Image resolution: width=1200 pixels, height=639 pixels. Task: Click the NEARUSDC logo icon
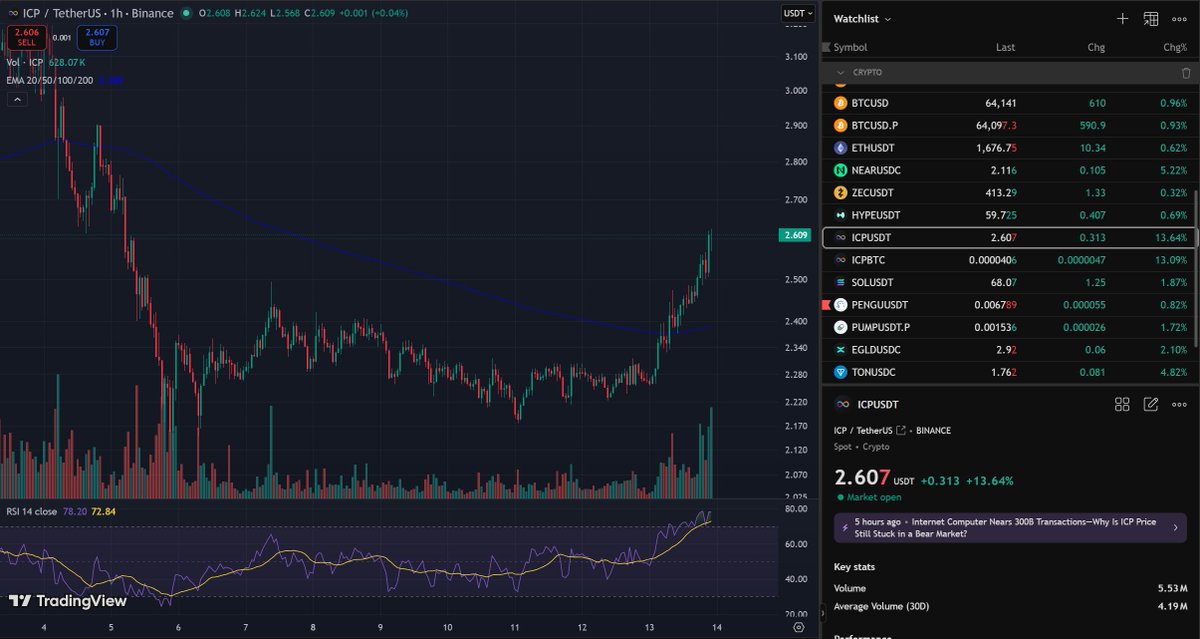[x=841, y=170]
